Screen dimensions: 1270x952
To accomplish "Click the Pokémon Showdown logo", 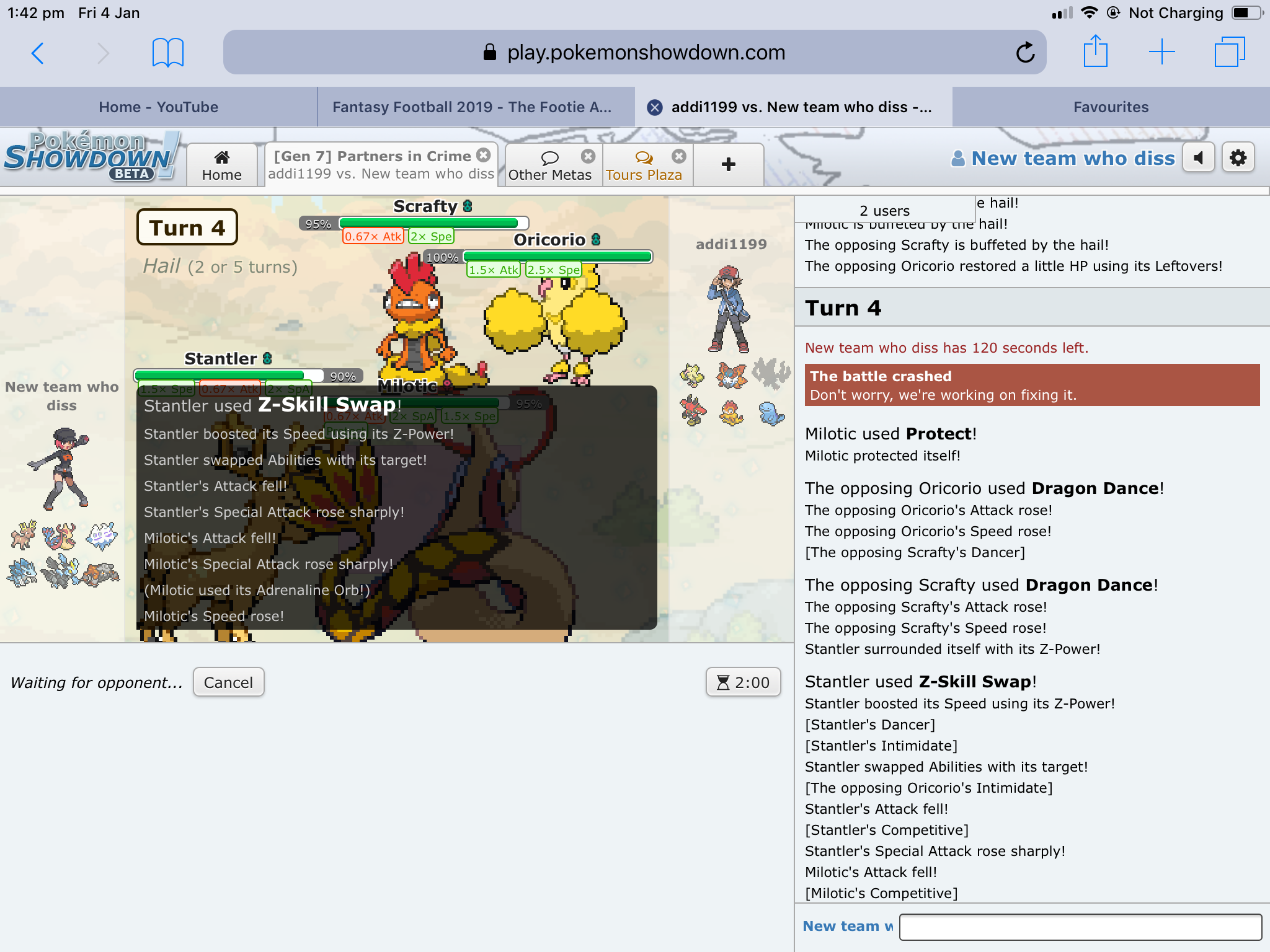I will [91, 156].
